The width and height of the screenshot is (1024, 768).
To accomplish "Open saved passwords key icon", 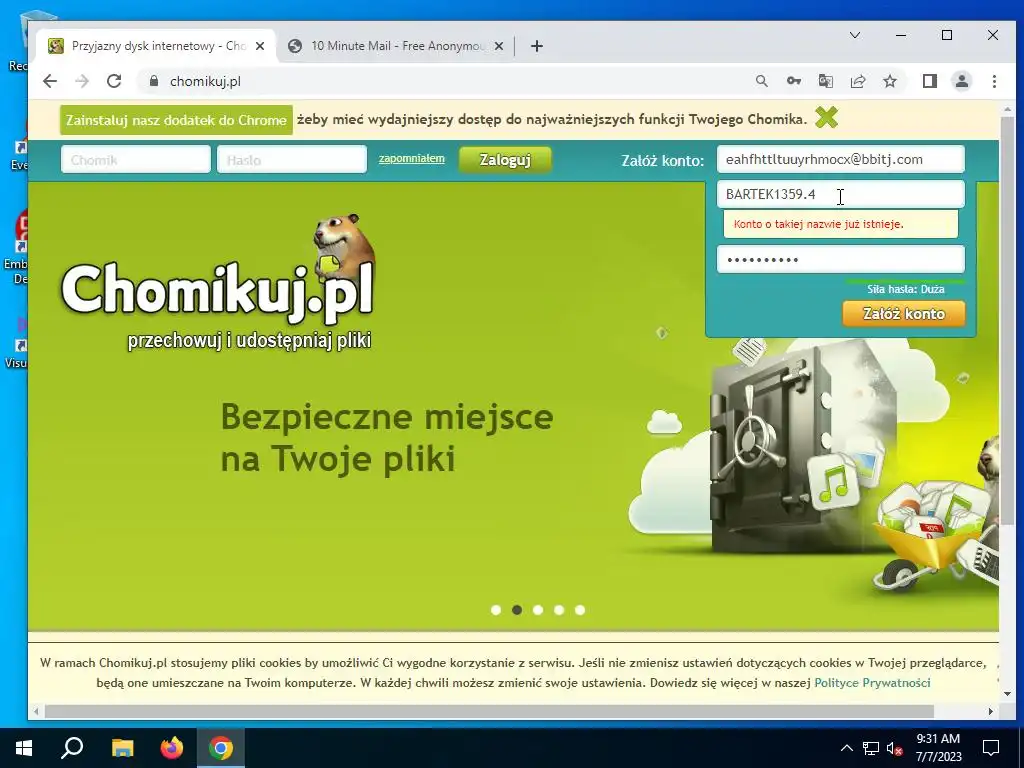I will click(793, 81).
